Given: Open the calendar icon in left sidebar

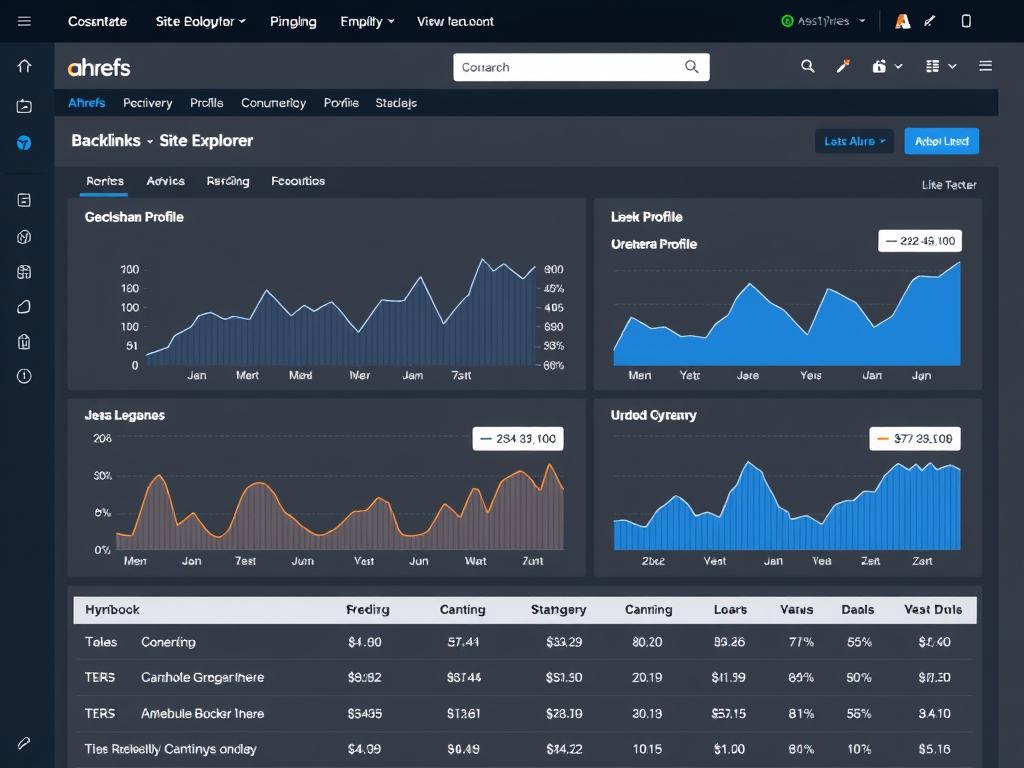Looking at the screenshot, I should click(x=24, y=106).
